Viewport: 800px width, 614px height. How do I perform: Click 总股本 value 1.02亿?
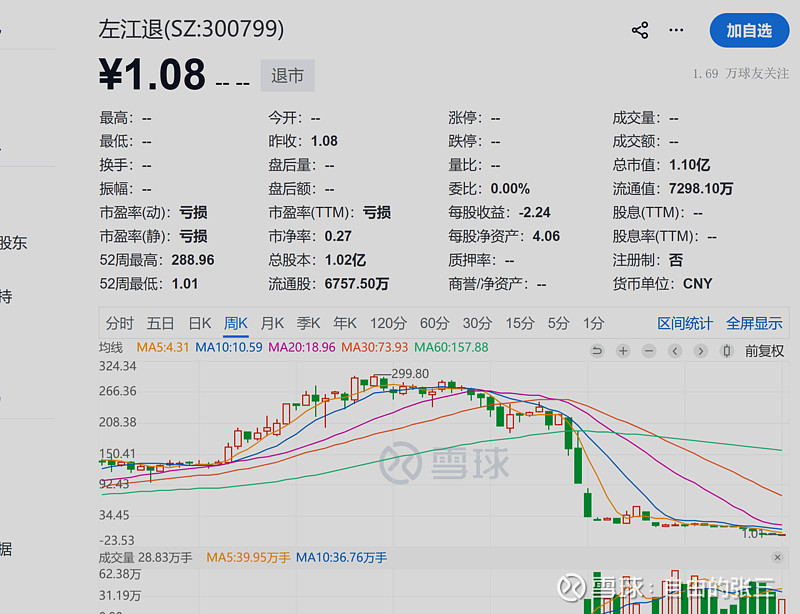pyautogui.click(x=345, y=260)
